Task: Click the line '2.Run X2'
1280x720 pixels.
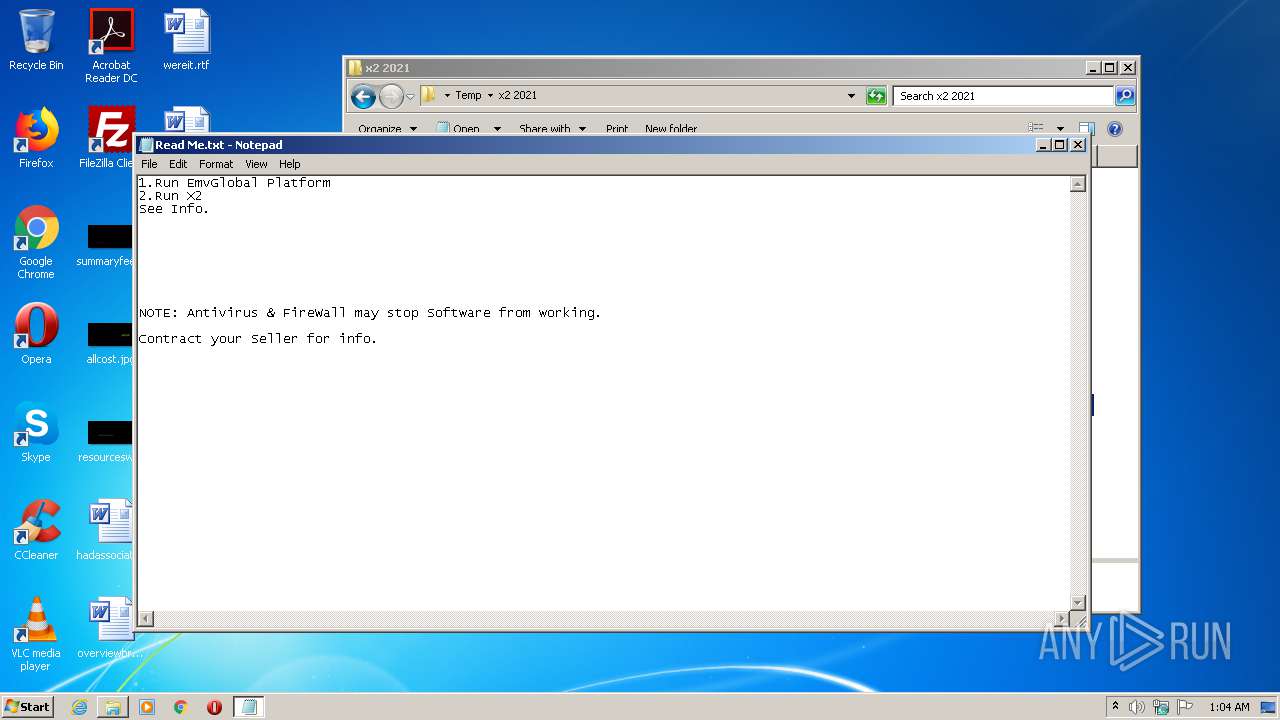Action: point(171,196)
